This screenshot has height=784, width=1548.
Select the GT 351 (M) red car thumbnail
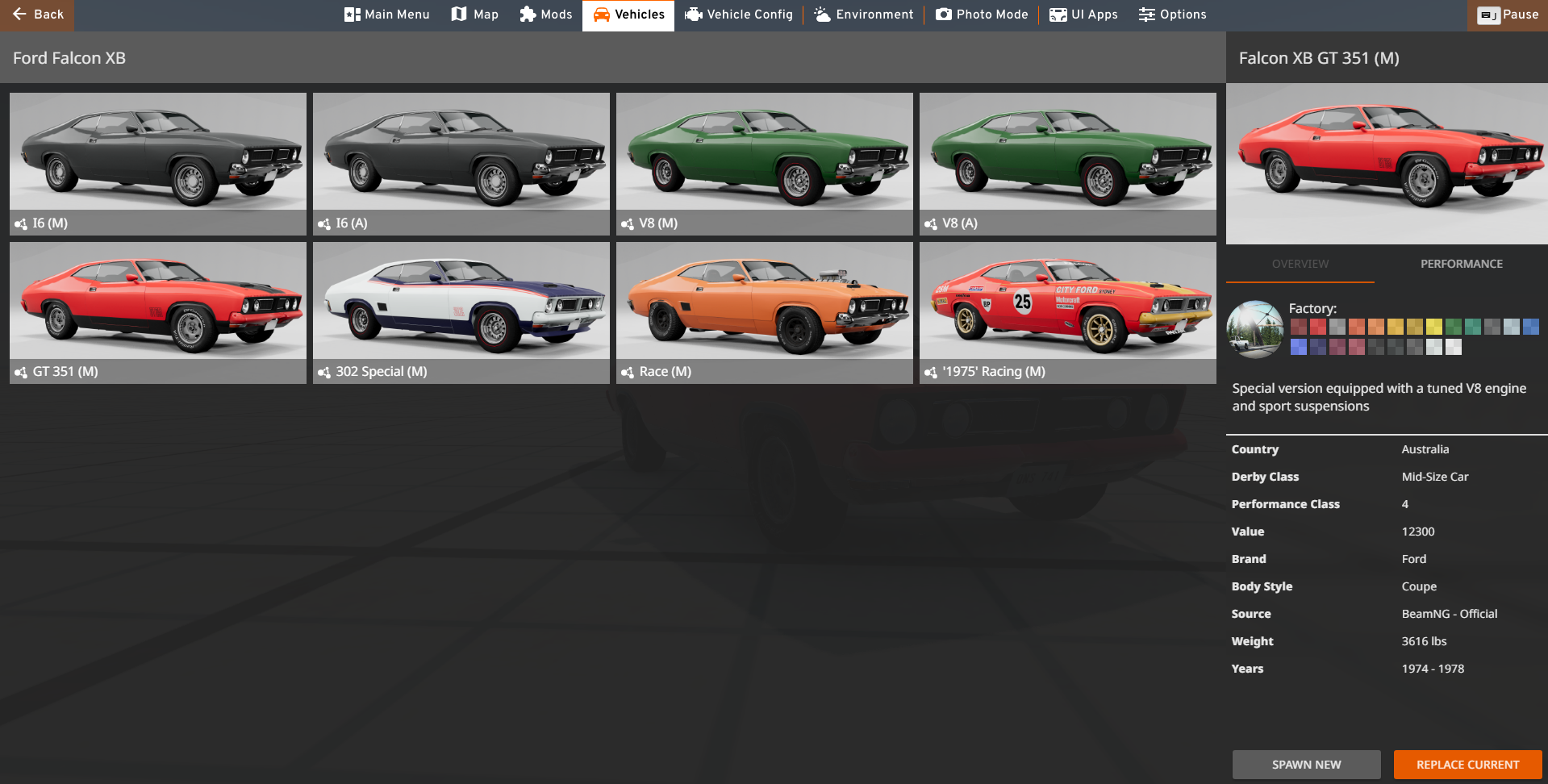(x=158, y=313)
